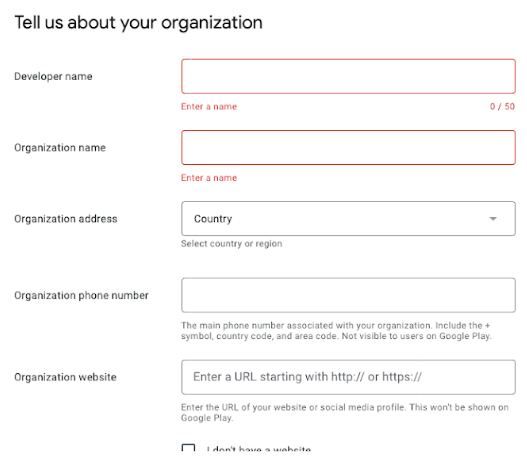Click the 0 / 50 character counter

pos(502,107)
